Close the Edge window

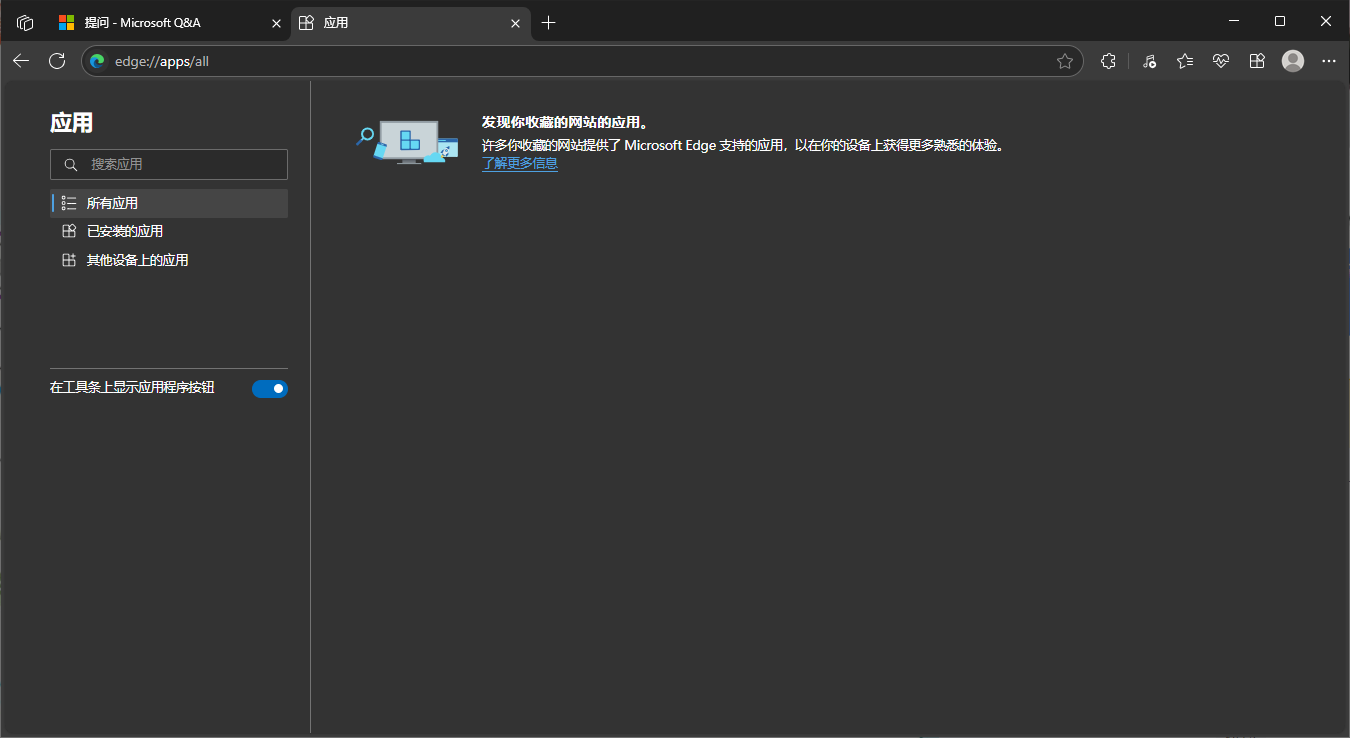coord(1326,21)
